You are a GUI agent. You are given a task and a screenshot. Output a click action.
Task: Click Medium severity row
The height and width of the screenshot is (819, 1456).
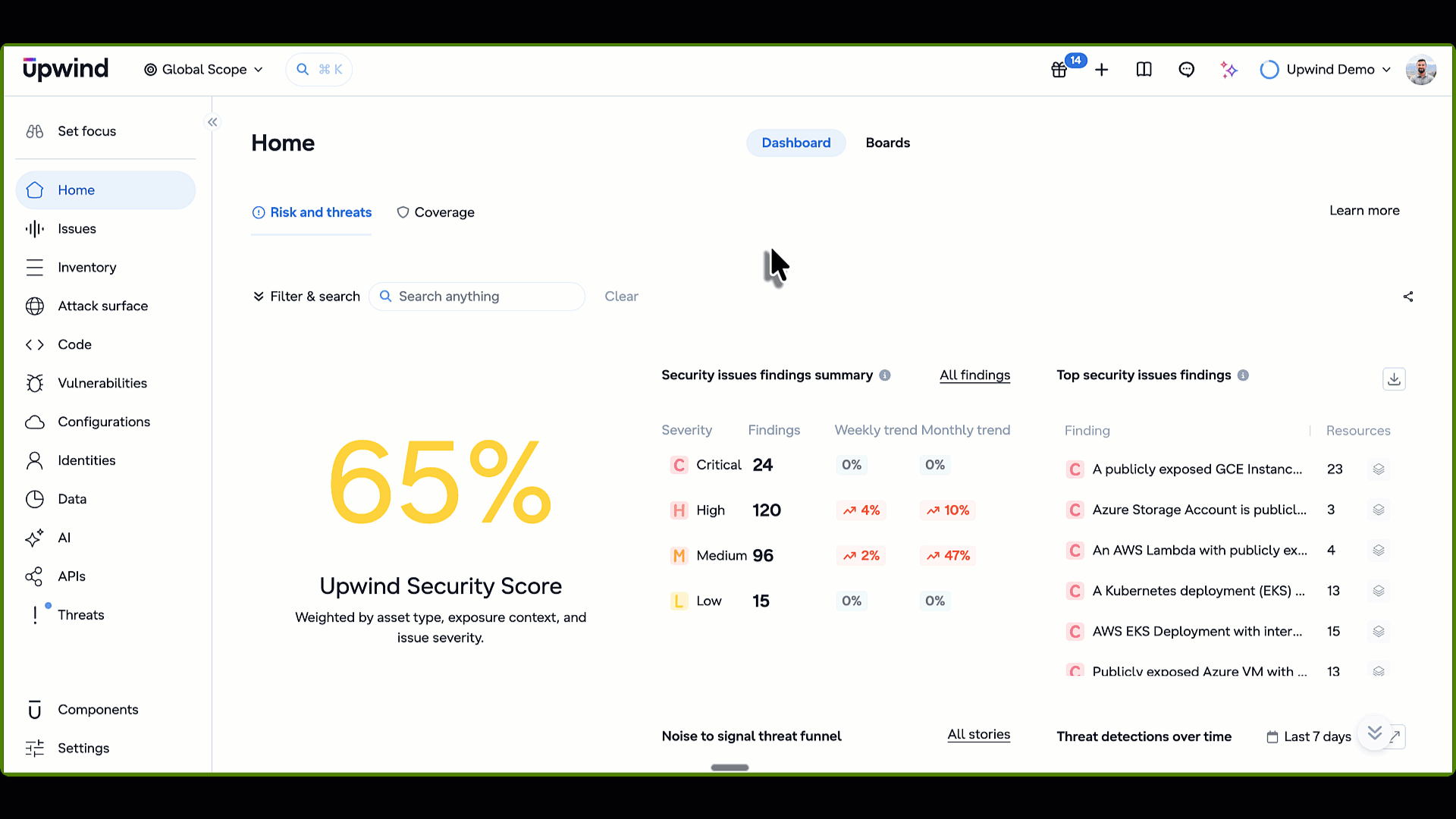[x=836, y=556]
